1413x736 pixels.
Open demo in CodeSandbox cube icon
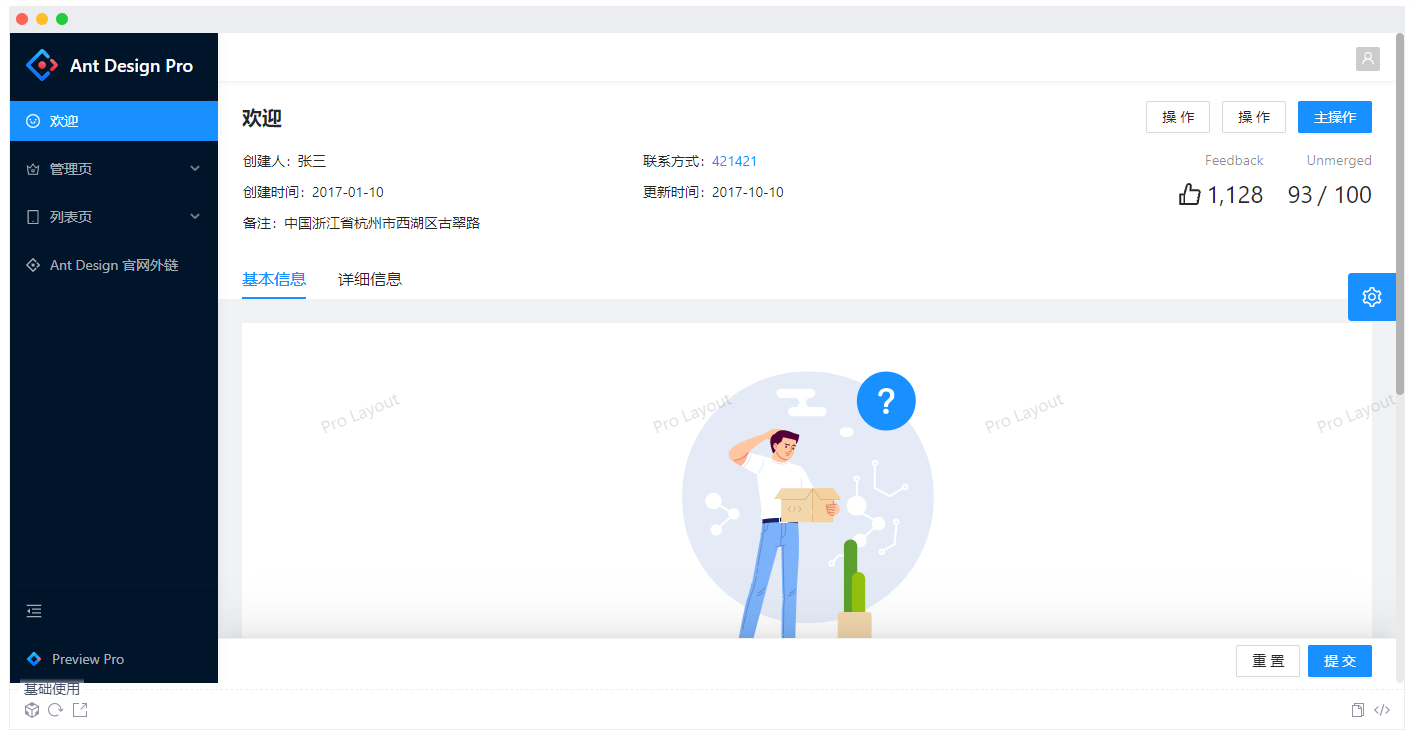click(32, 710)
